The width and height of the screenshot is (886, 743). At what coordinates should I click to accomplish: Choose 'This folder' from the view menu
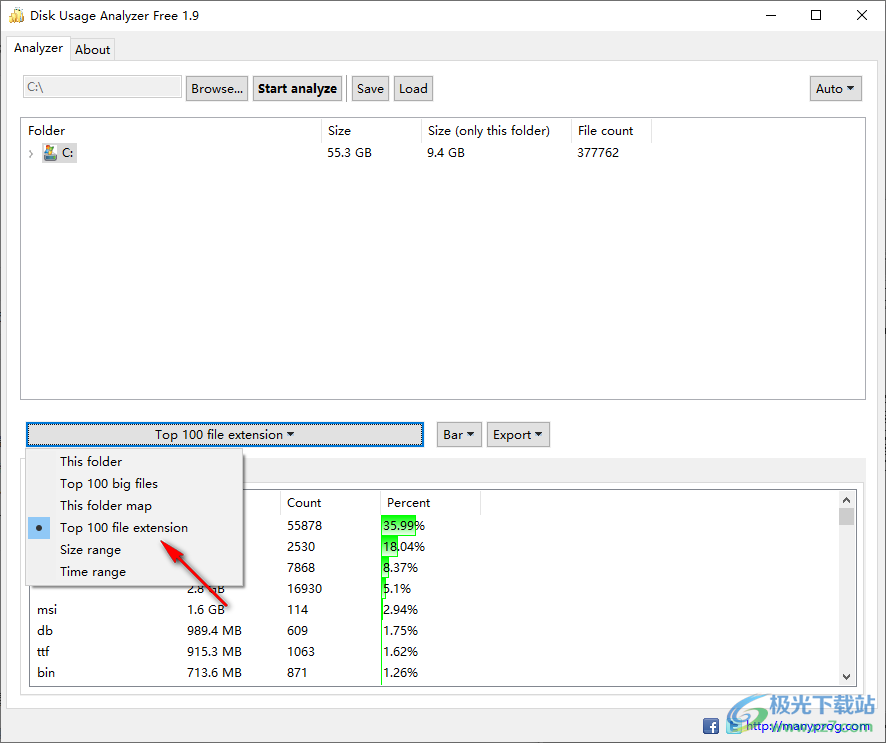(x=135, y=462)
